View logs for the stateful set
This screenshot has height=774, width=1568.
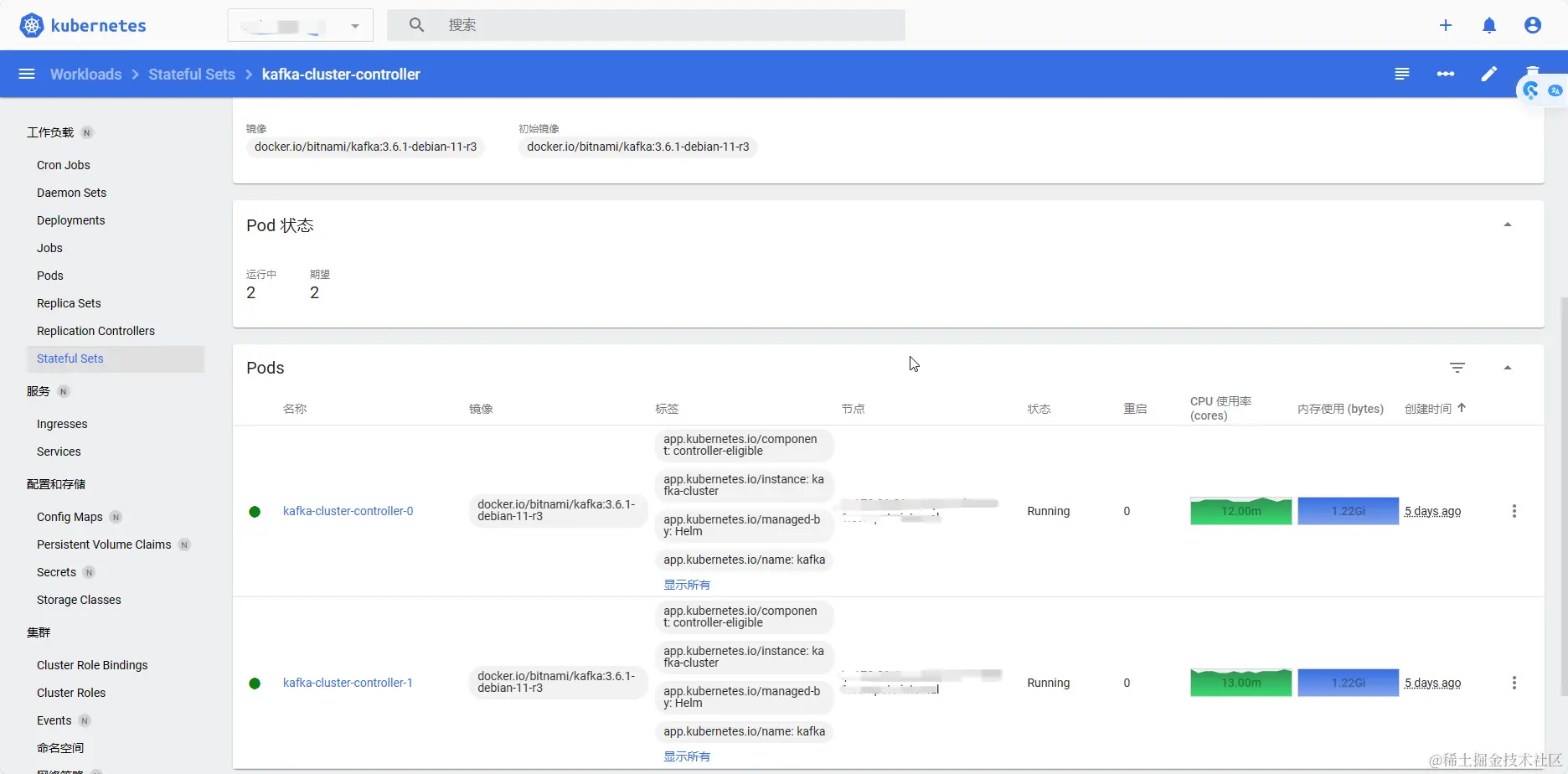[1401, 74]
